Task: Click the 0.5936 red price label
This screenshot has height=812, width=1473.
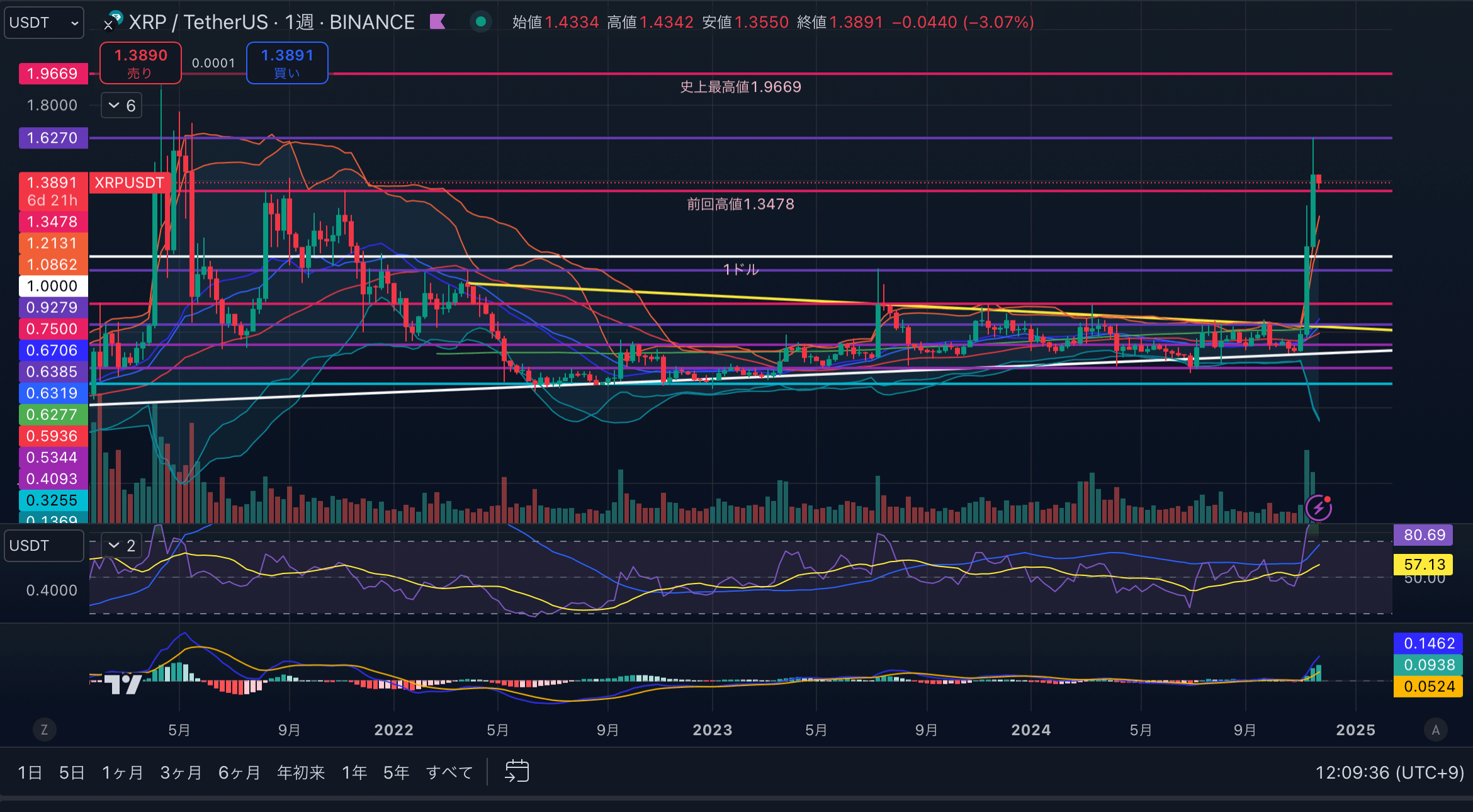Action: tap(53, 436)
